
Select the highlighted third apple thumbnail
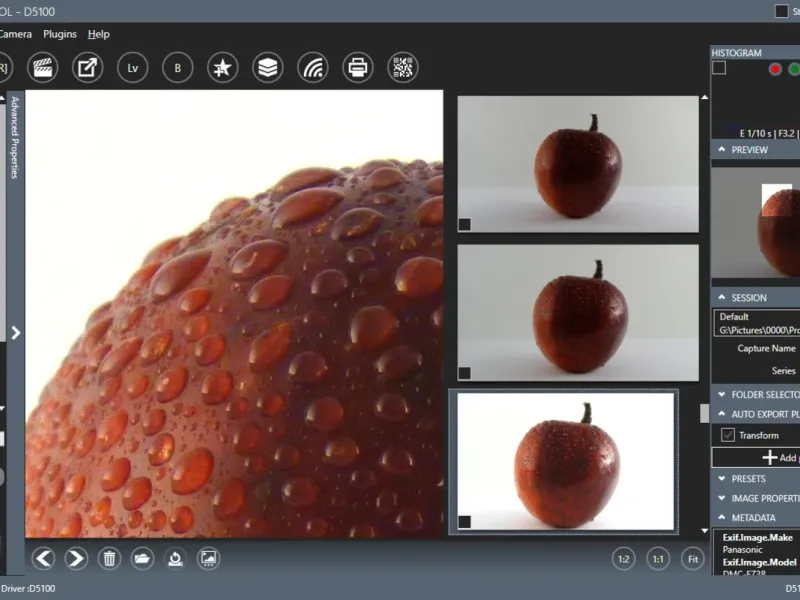(x=565, y=462)
